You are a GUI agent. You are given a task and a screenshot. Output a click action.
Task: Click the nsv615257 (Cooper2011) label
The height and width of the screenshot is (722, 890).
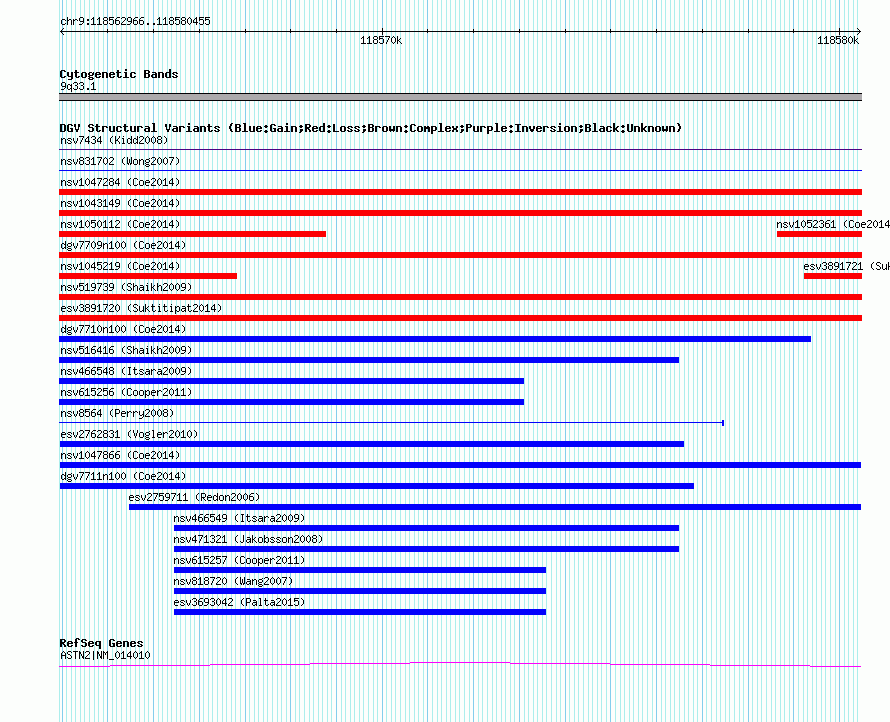click(x=239, y=560)
